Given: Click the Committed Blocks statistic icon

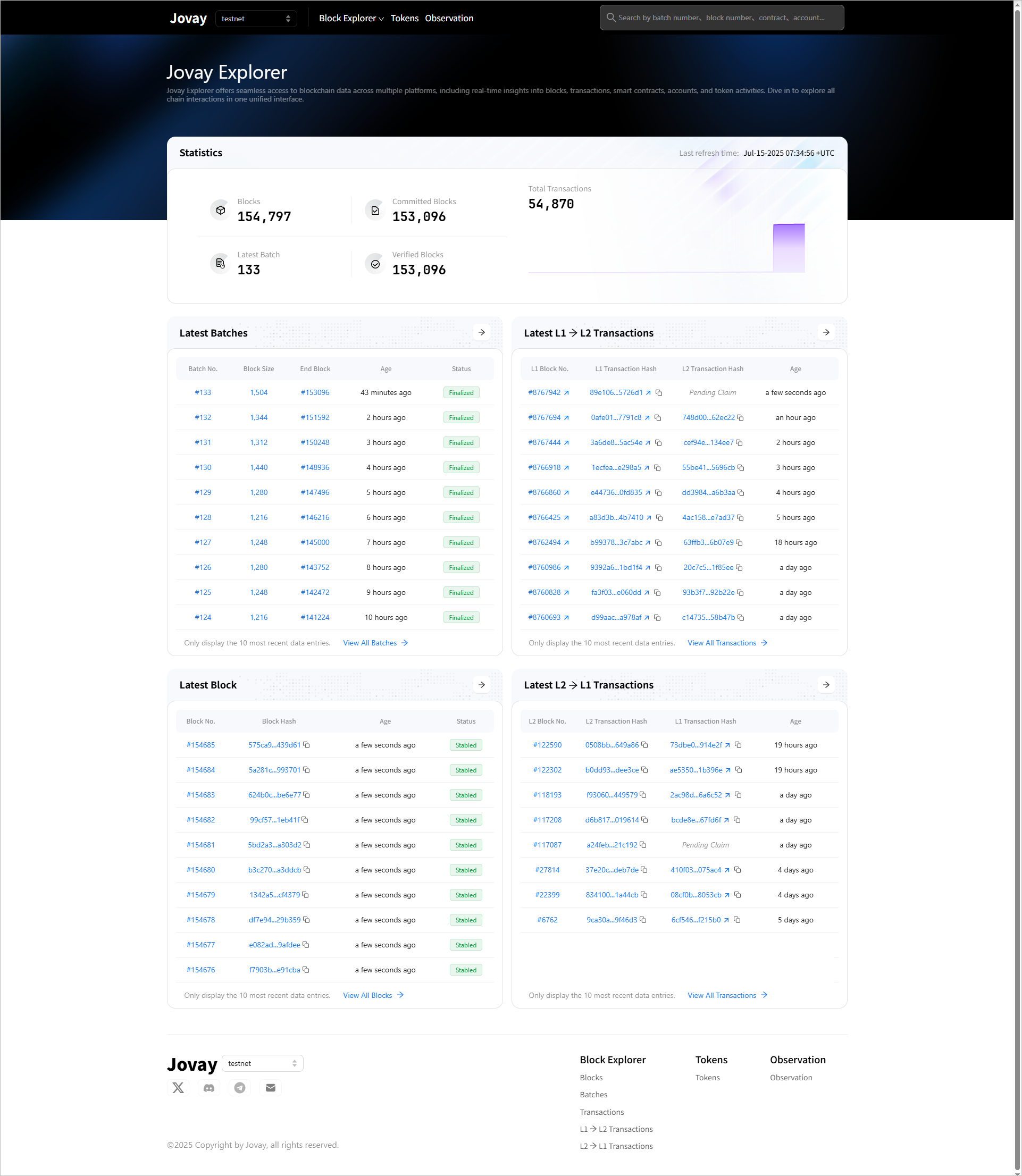Looking at the screenshot, I should pos(375,211).
